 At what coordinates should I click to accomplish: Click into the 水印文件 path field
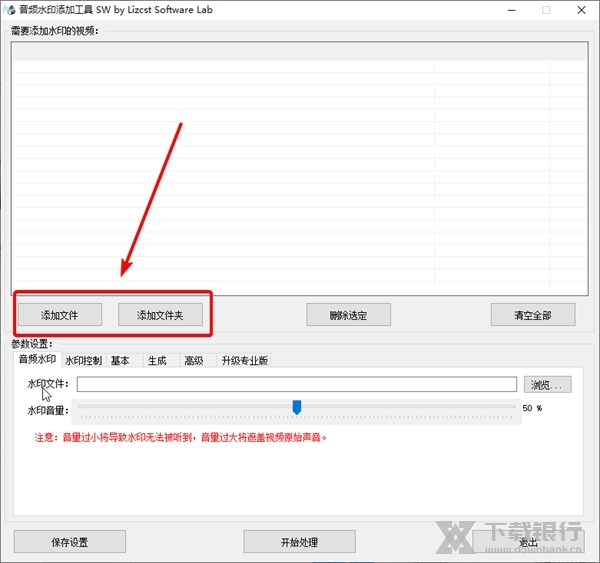pos(297,384)
